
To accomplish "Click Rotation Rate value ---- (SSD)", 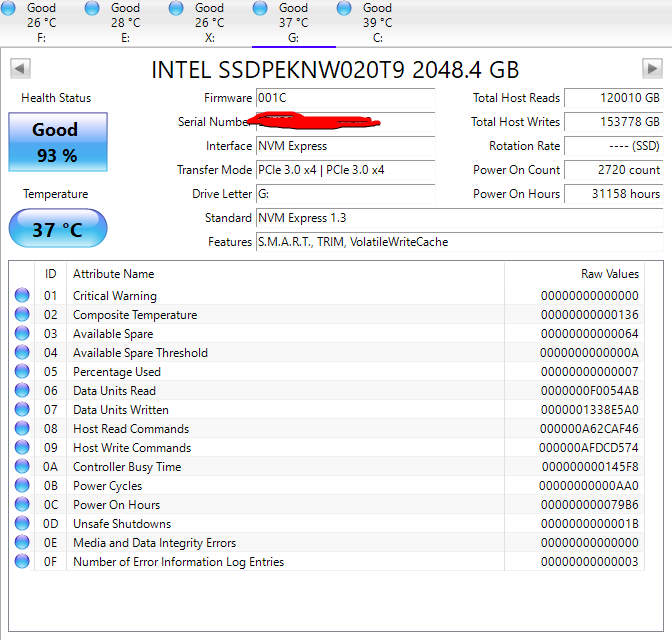I will pos(614,146).
